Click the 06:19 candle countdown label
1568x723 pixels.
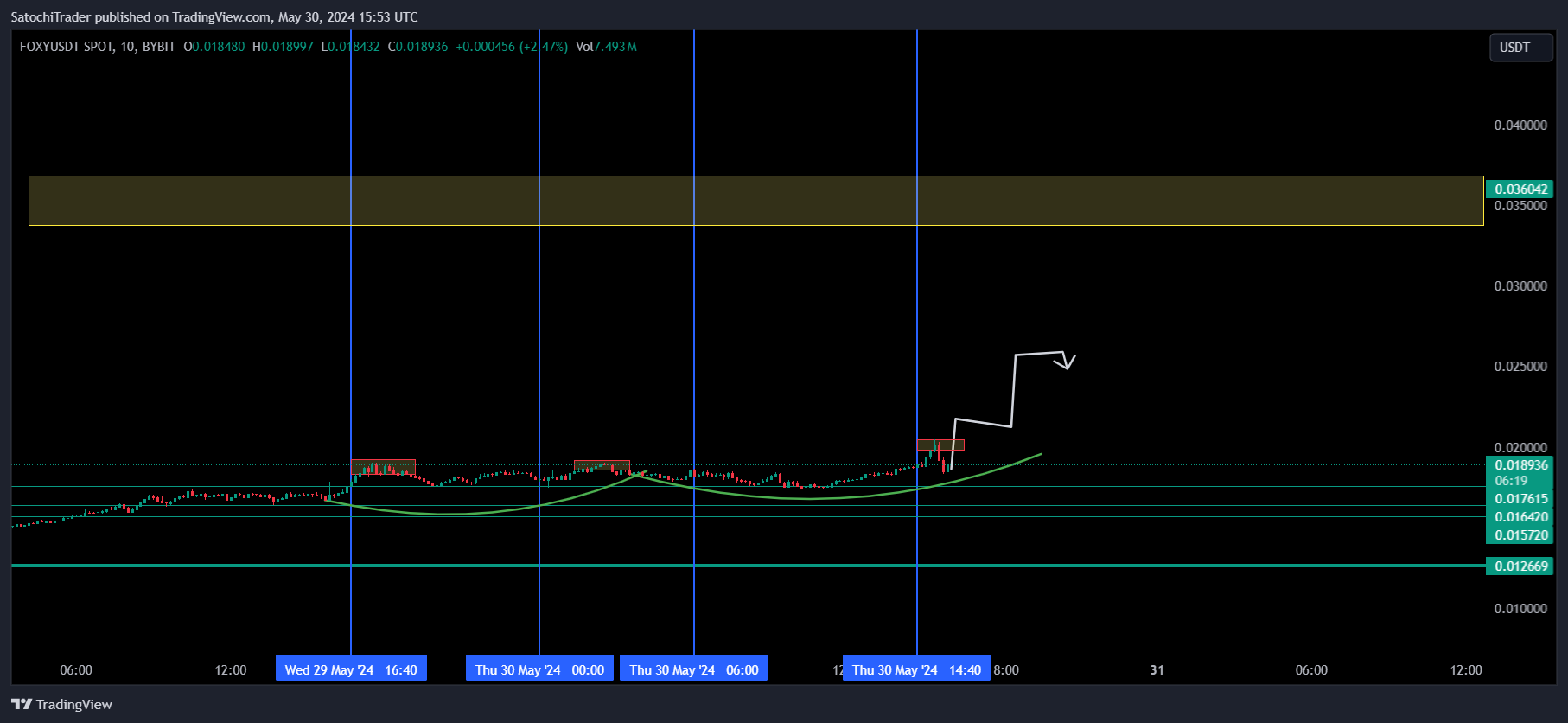tap(1510, 481)
